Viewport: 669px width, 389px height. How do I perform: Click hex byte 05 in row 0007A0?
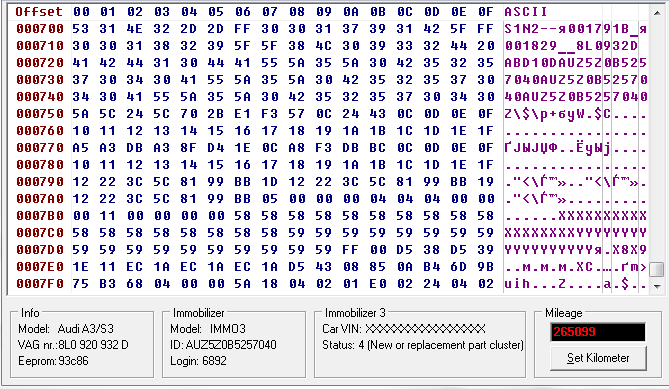click(x=270, y=199)
